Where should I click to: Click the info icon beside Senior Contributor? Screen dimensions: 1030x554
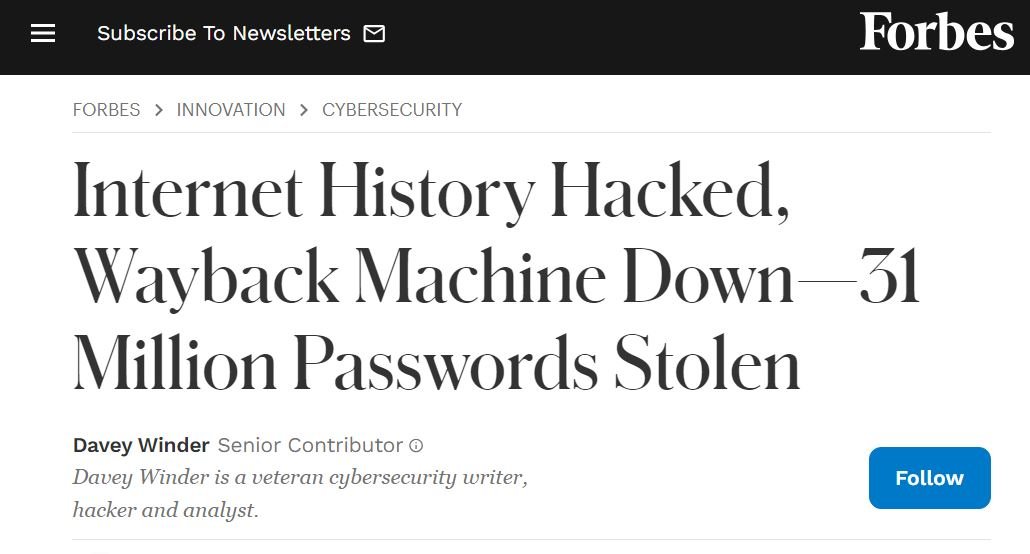[416, 446]
